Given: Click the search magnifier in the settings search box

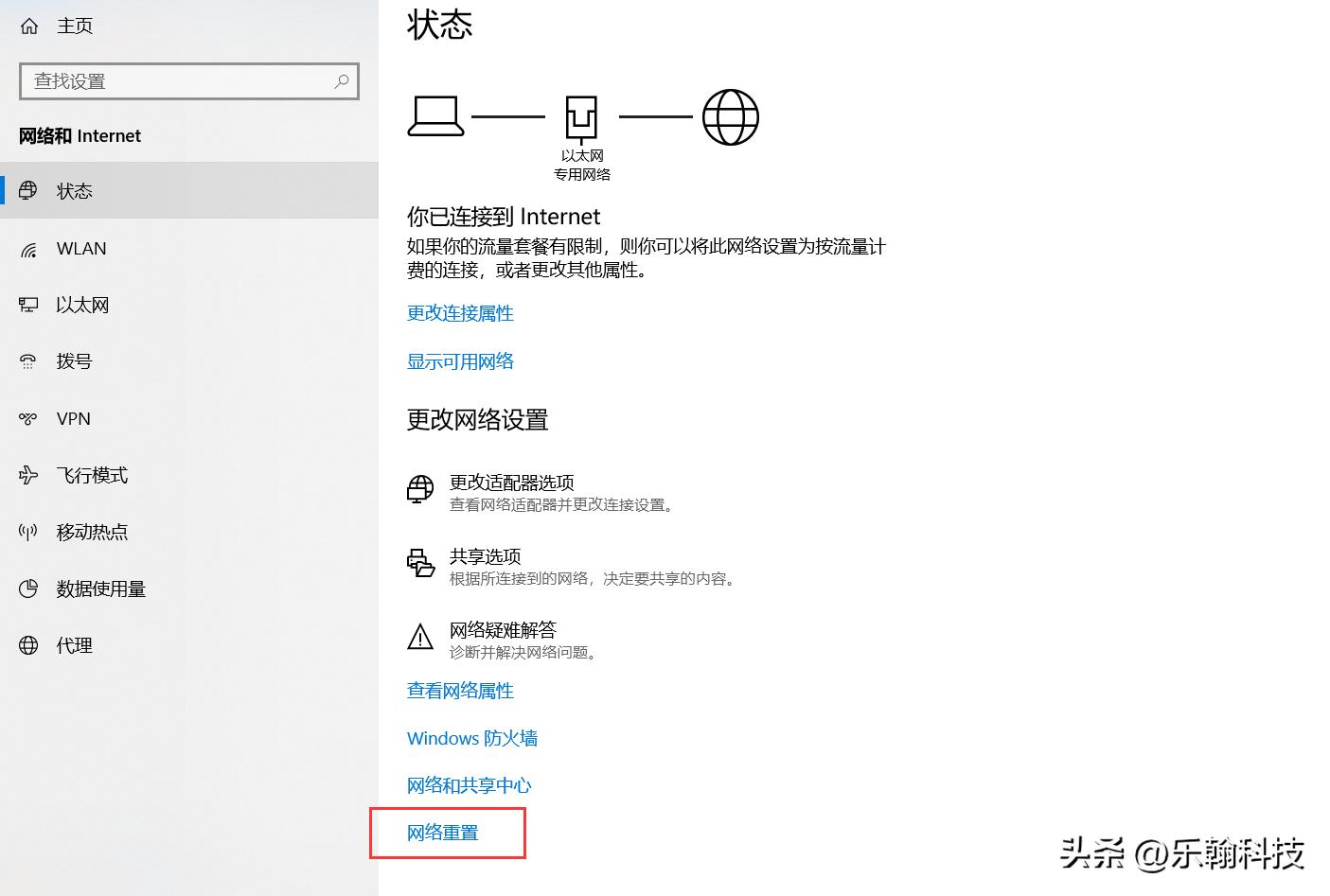Looking at the screenshot, I should click(342, 81).
